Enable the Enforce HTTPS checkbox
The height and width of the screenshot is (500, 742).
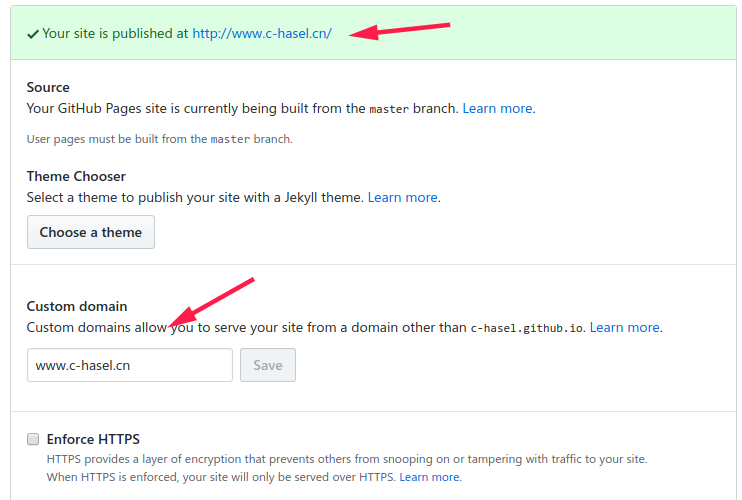click(33, 439)
